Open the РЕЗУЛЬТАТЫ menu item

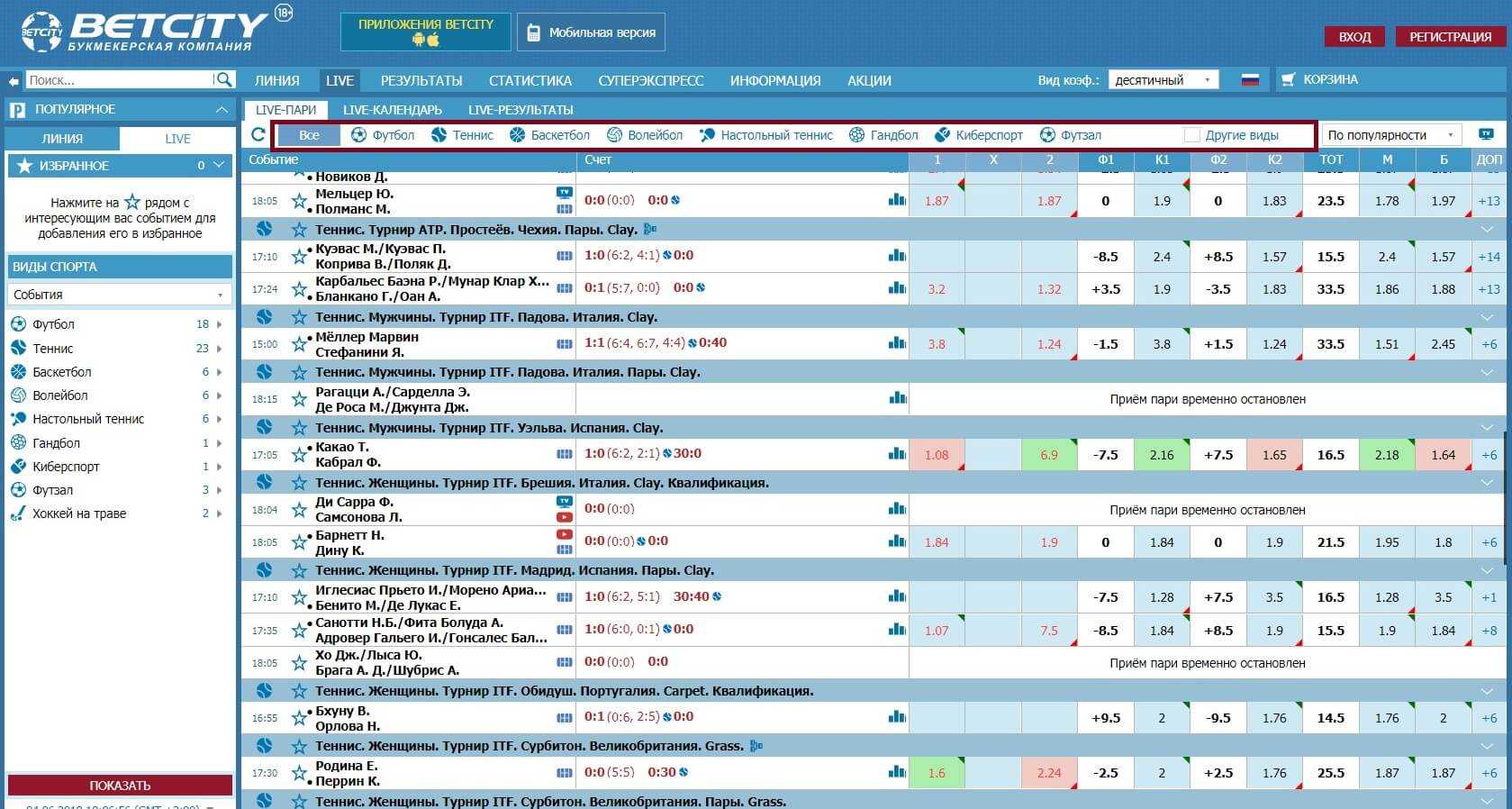[421, 80]
